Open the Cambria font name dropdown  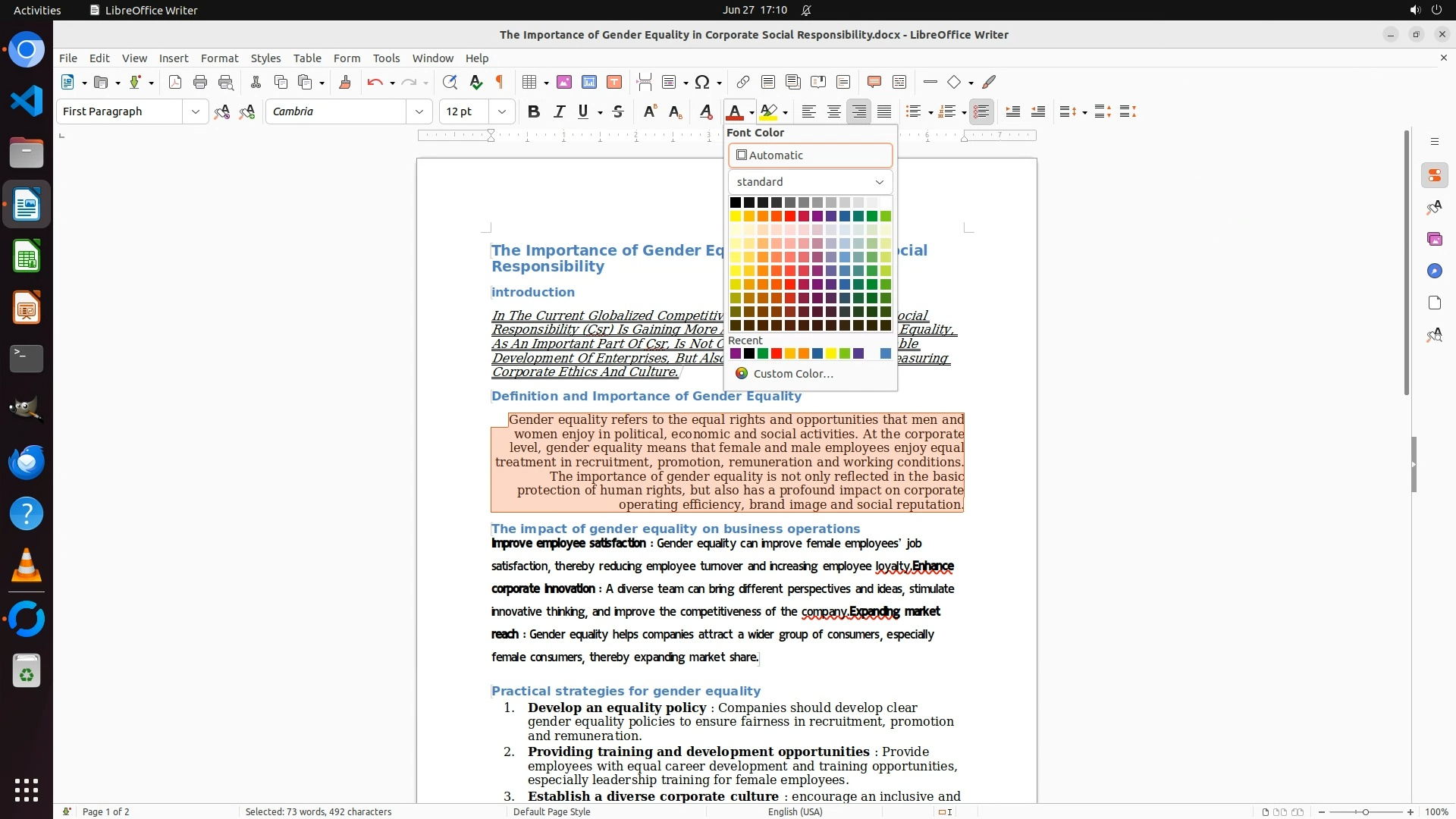[419, 112]
